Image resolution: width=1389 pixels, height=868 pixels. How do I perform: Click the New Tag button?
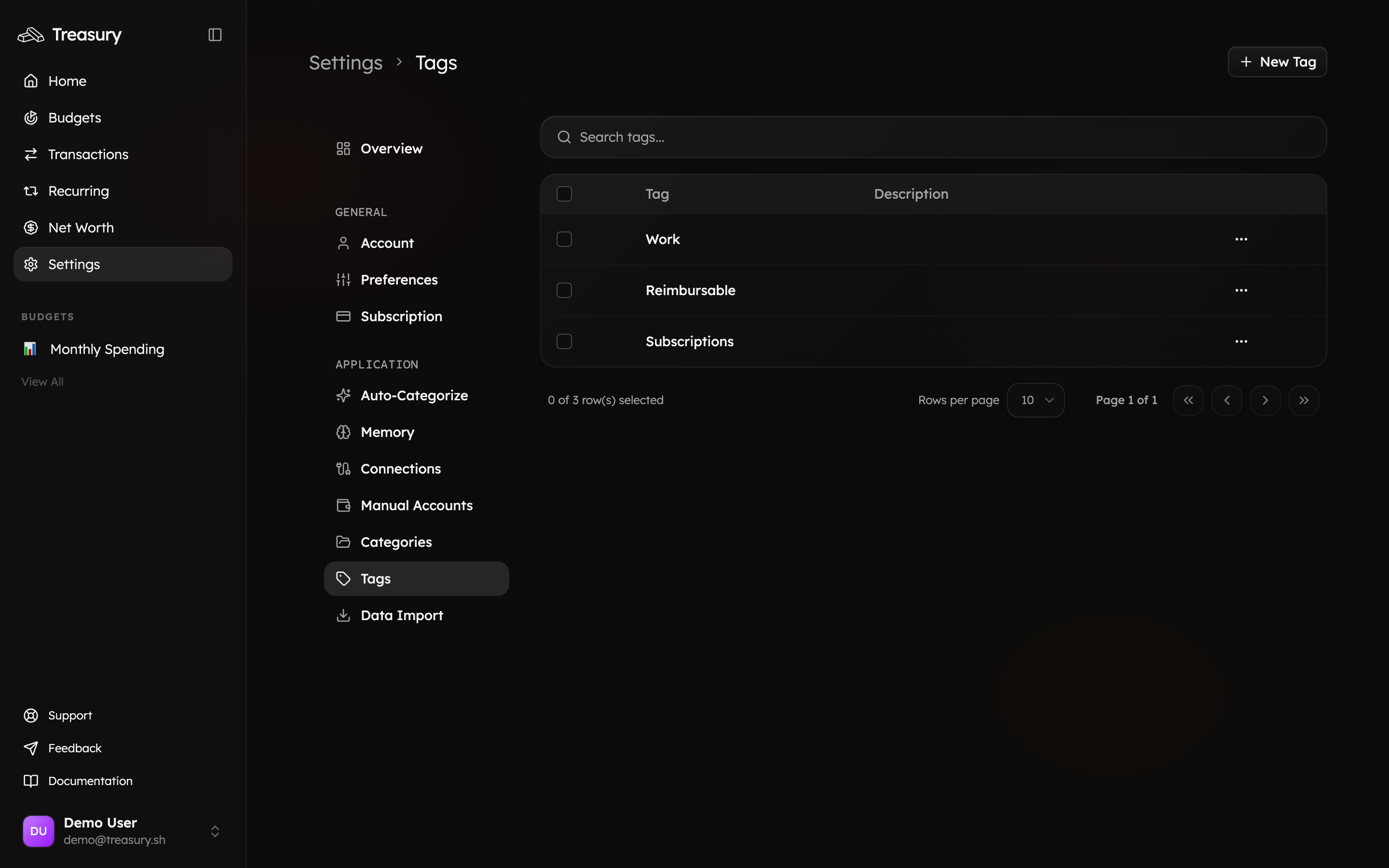pos(1277,62)
